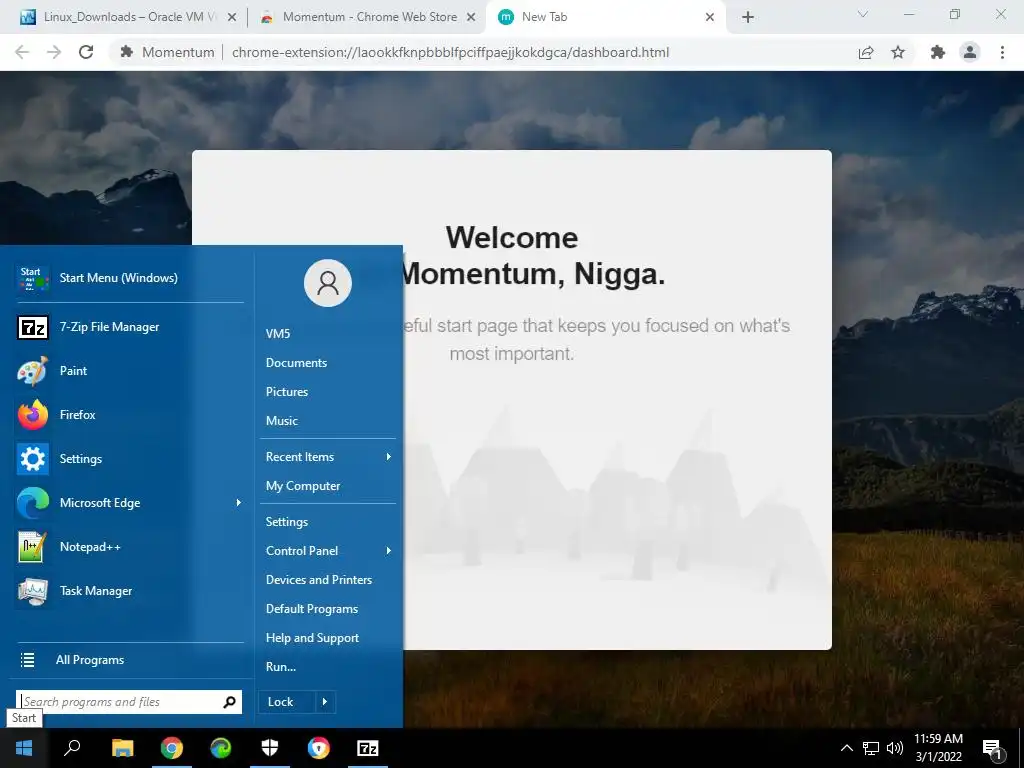Viewport: 1024px width, 768px height.
Task: Open Pictures from Start menu
Action: pos(287,392)
